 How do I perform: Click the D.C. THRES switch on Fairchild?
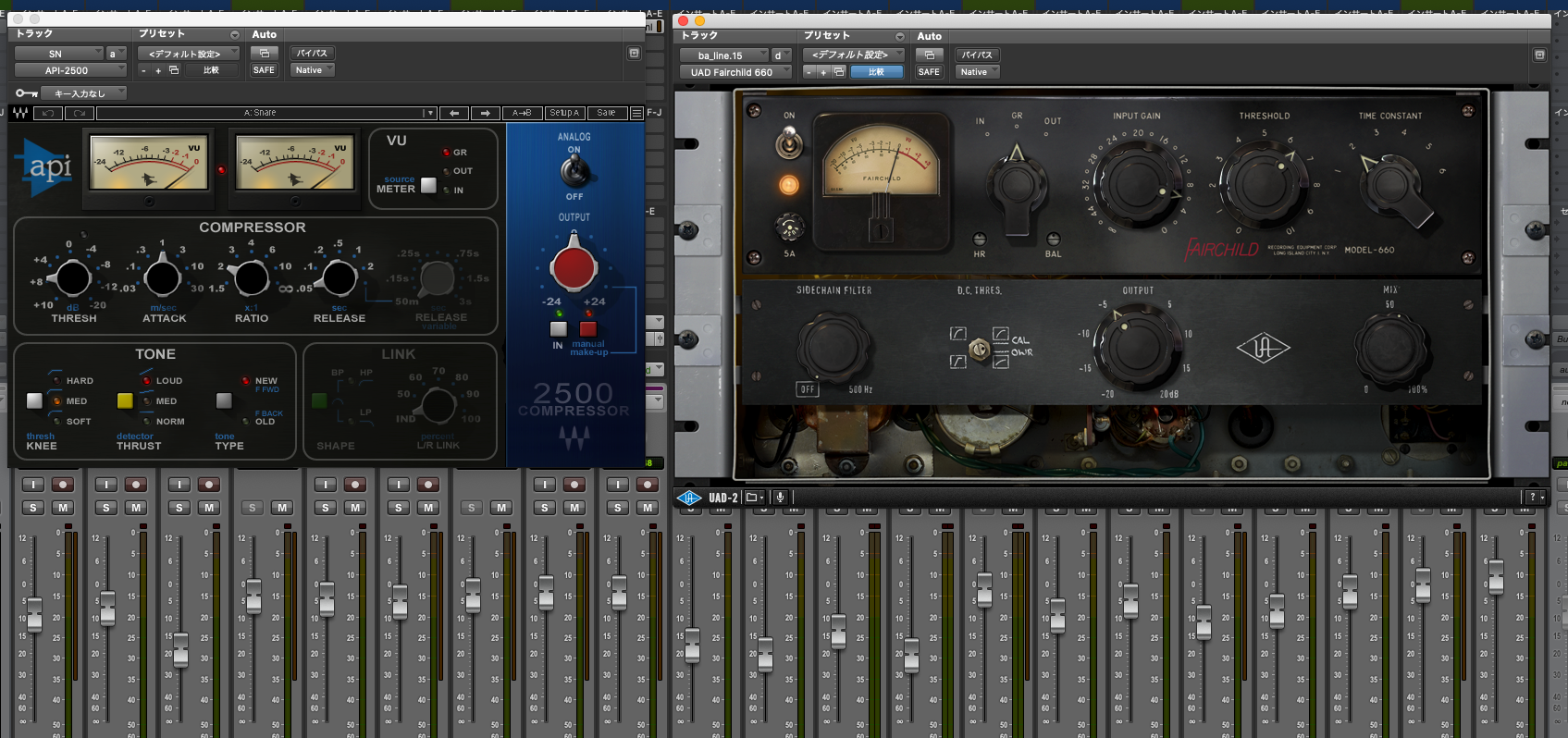980,349
